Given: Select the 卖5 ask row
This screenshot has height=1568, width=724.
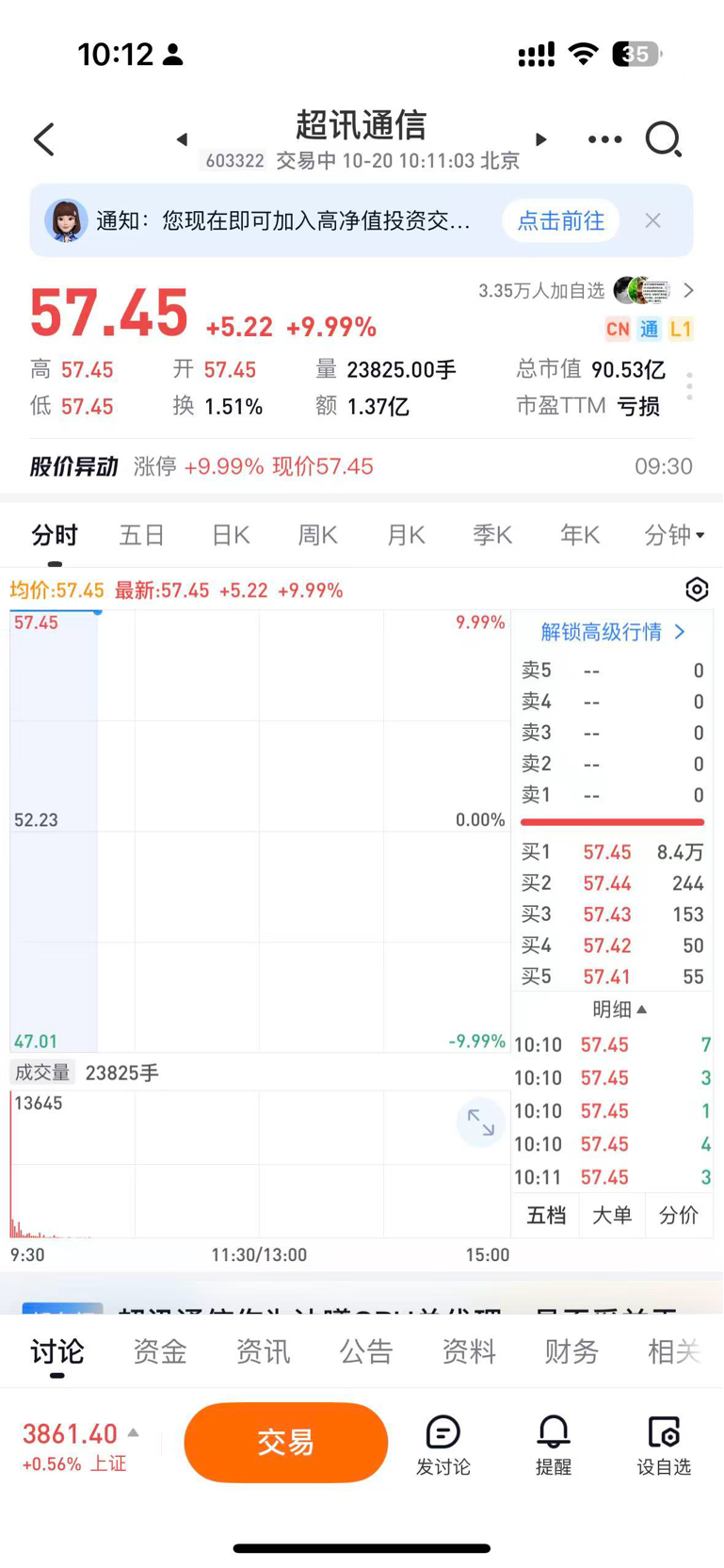Looking at the screenshot, I should point(612,671).
